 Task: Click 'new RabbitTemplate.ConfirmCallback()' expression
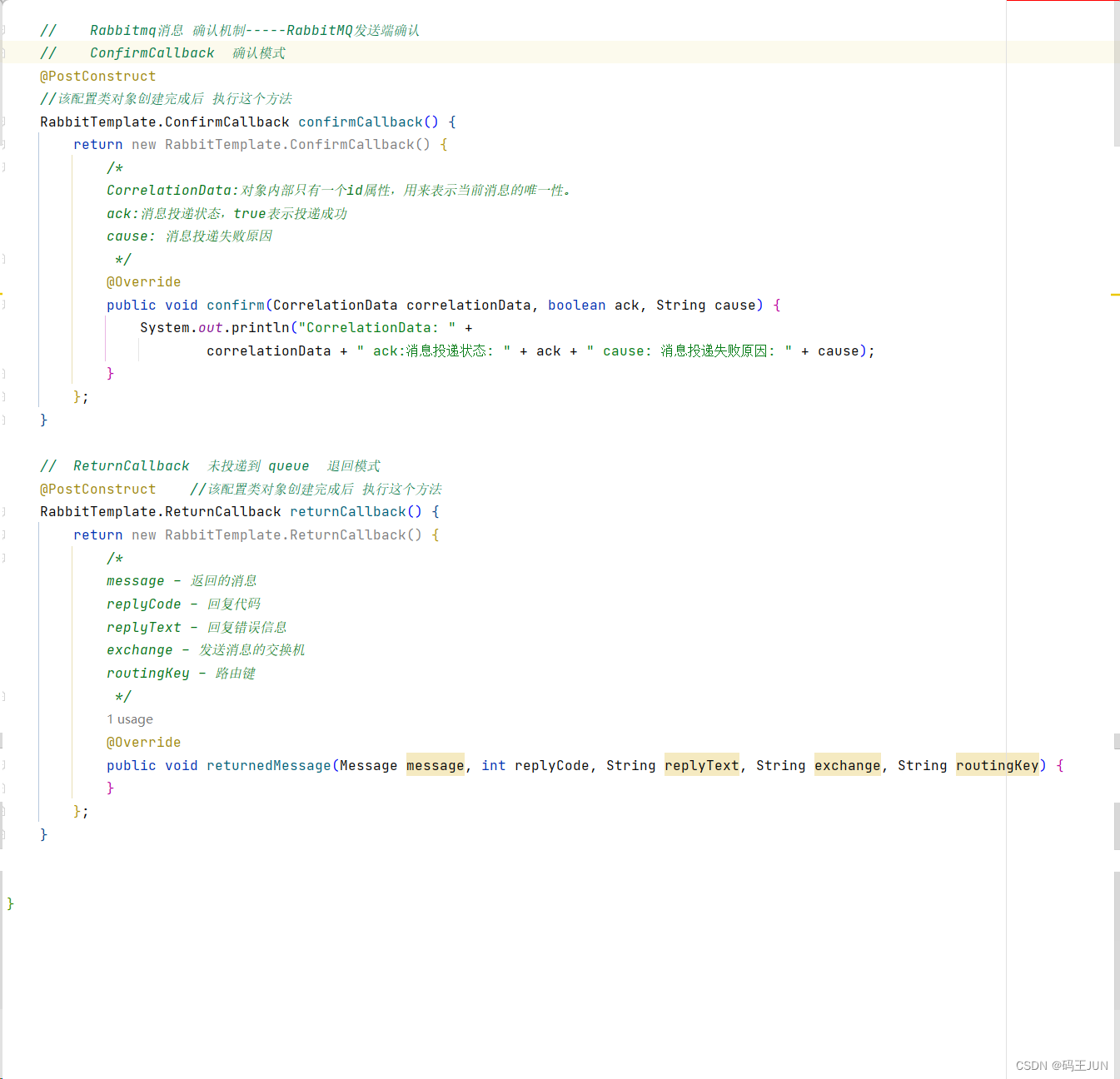point(281,144)
